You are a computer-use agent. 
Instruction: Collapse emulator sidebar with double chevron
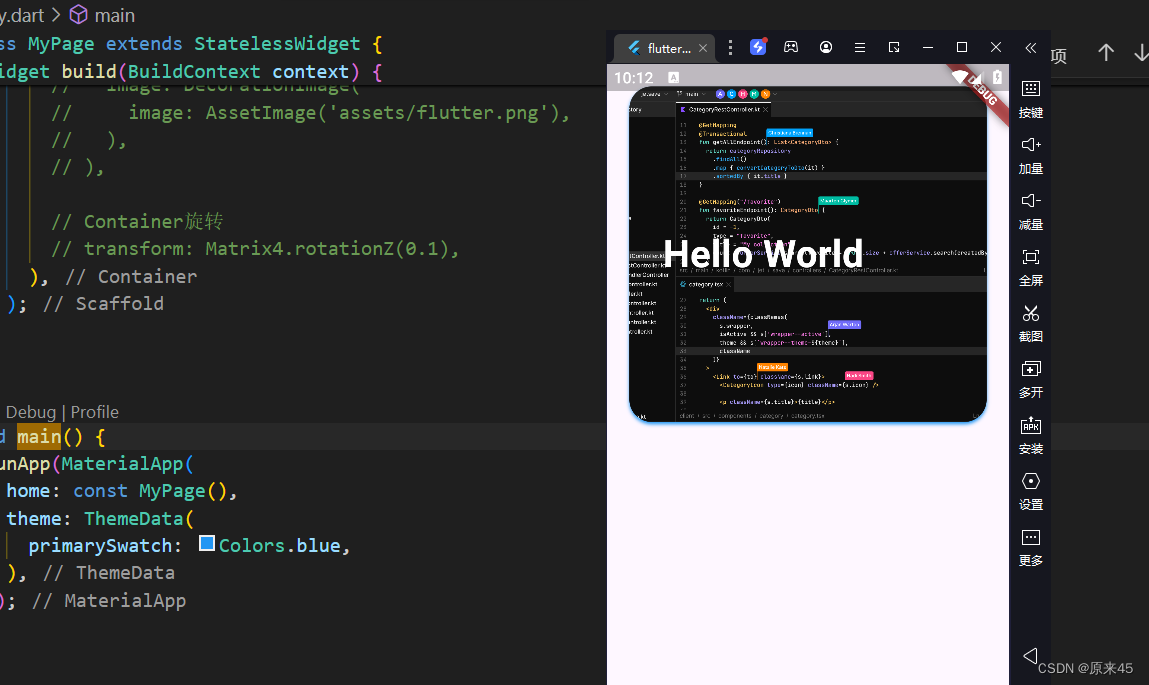tap(1030, 47)
